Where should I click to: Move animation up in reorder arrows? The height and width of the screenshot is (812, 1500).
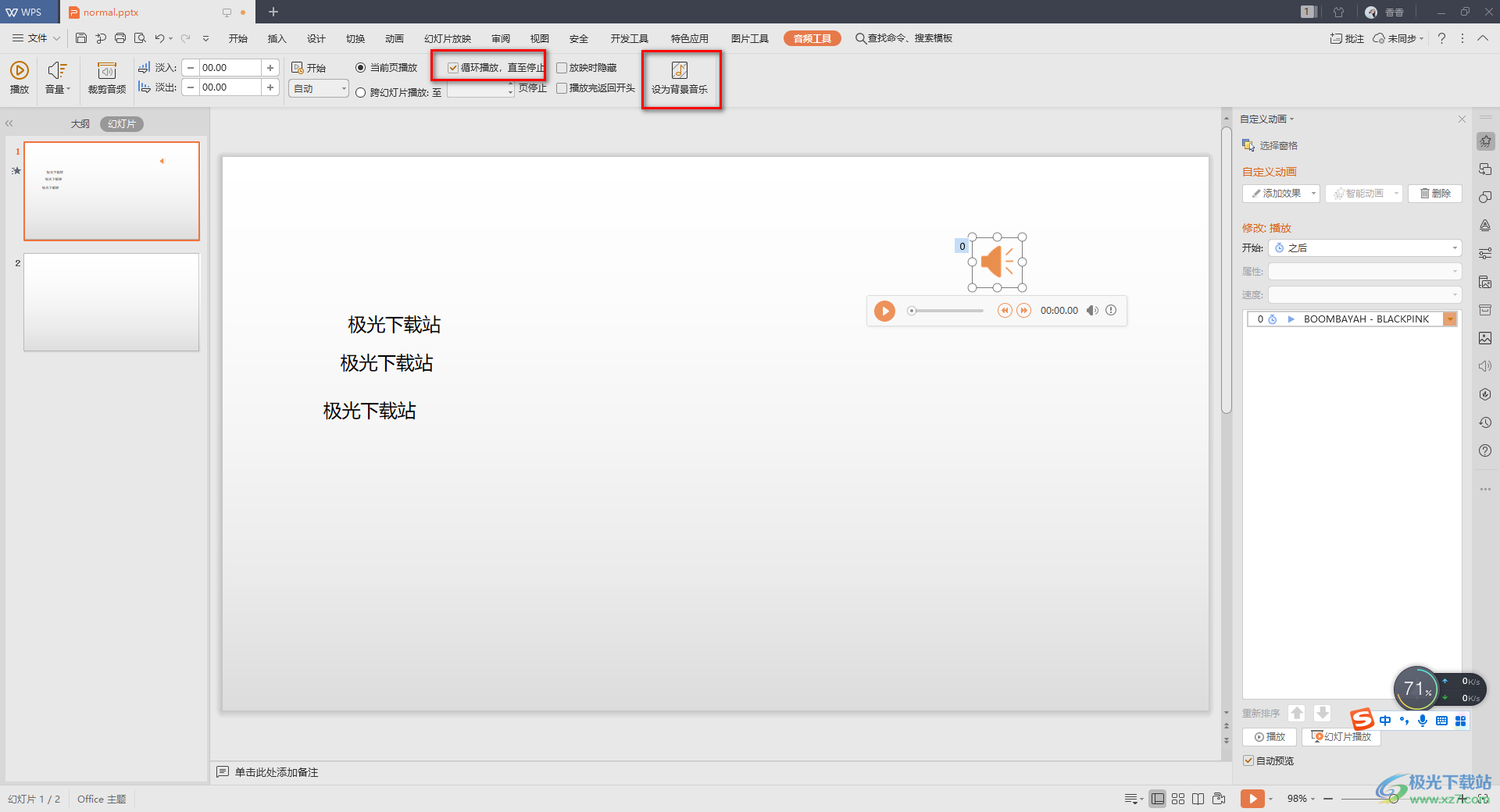[1297, 713]
